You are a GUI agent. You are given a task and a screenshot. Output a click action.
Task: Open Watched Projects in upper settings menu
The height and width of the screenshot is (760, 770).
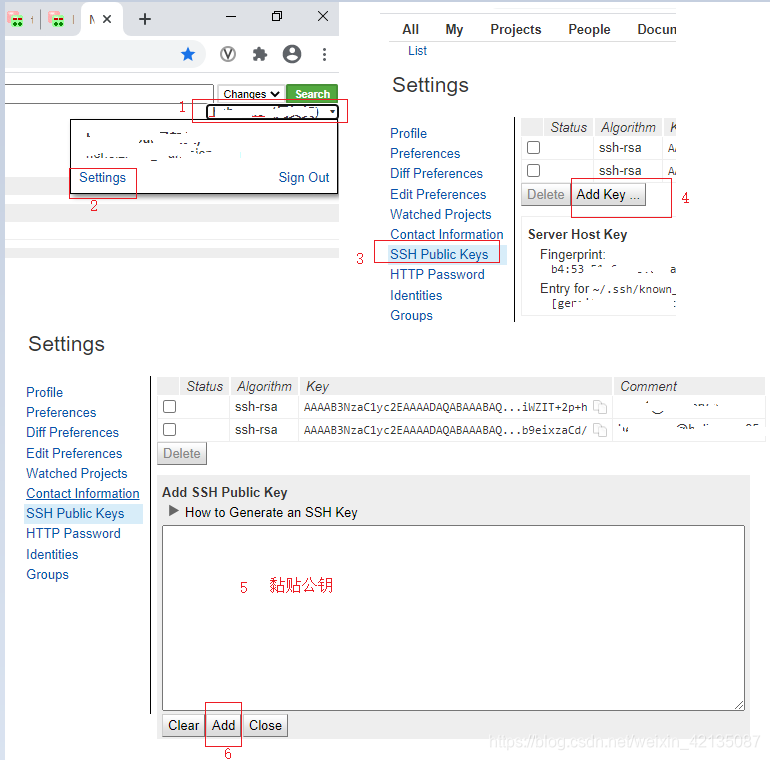tap(440, 215)
